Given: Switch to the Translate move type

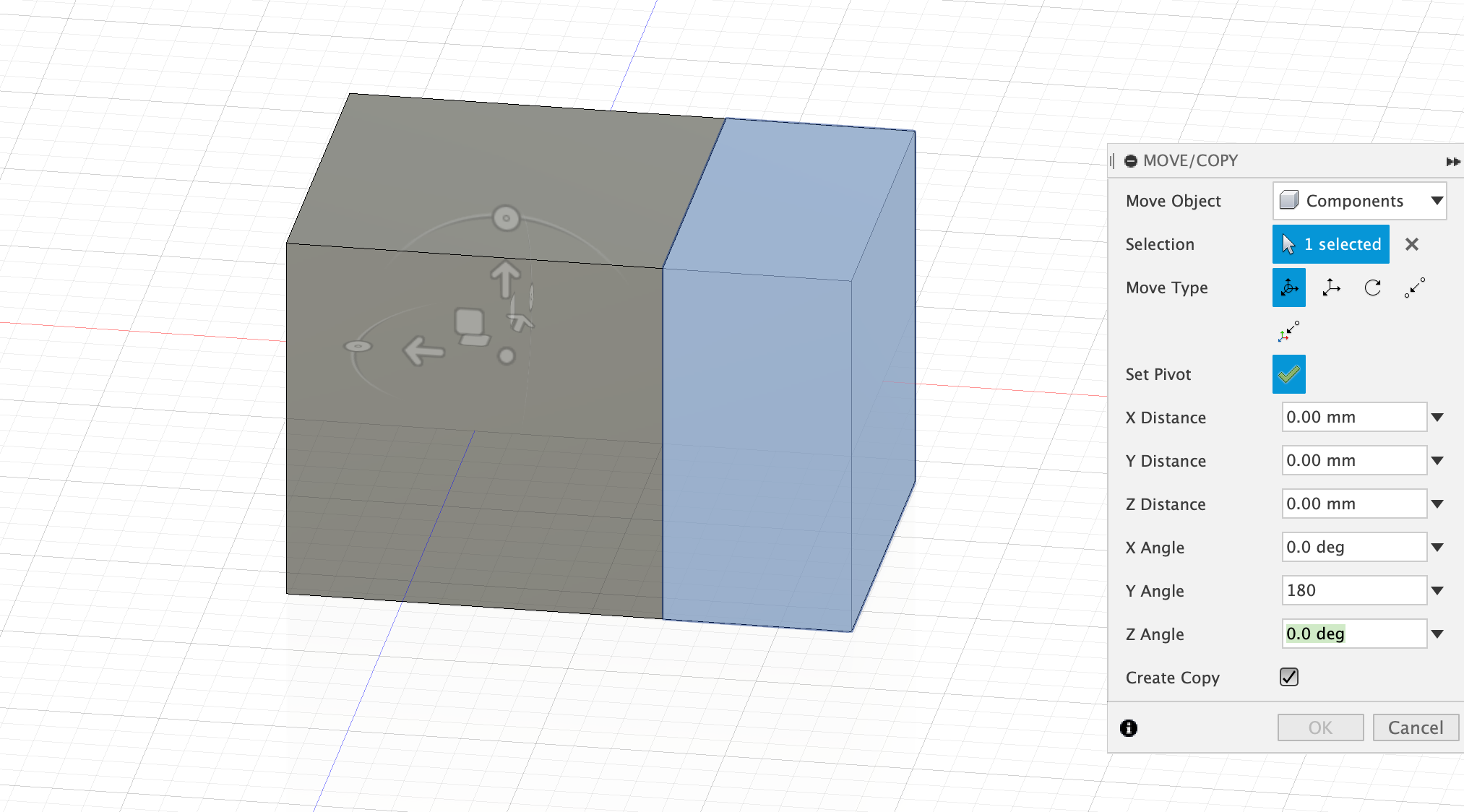Looking at the screenshot, I should coord(1331,287).
